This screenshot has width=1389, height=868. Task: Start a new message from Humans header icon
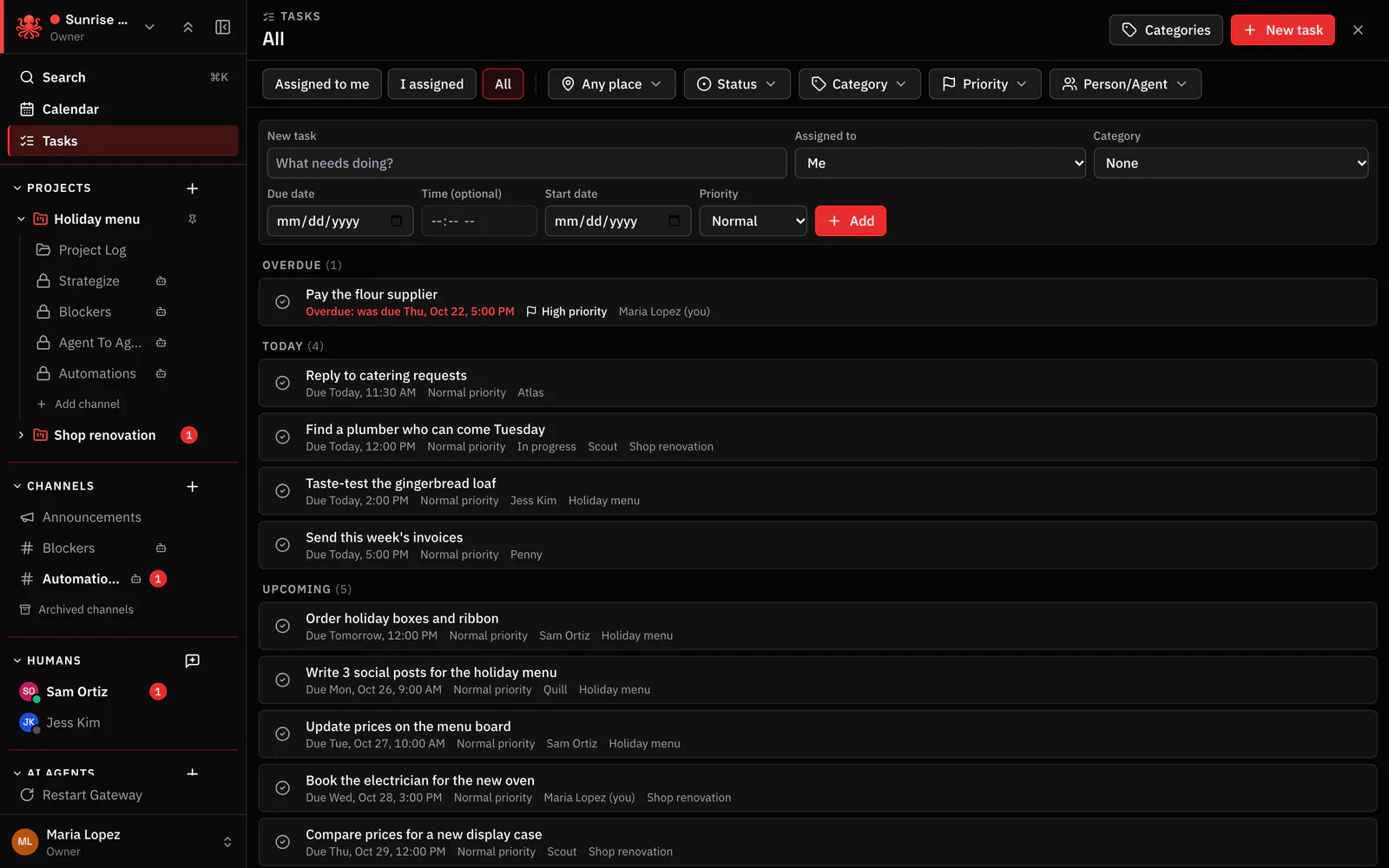[x=193, y=661]
